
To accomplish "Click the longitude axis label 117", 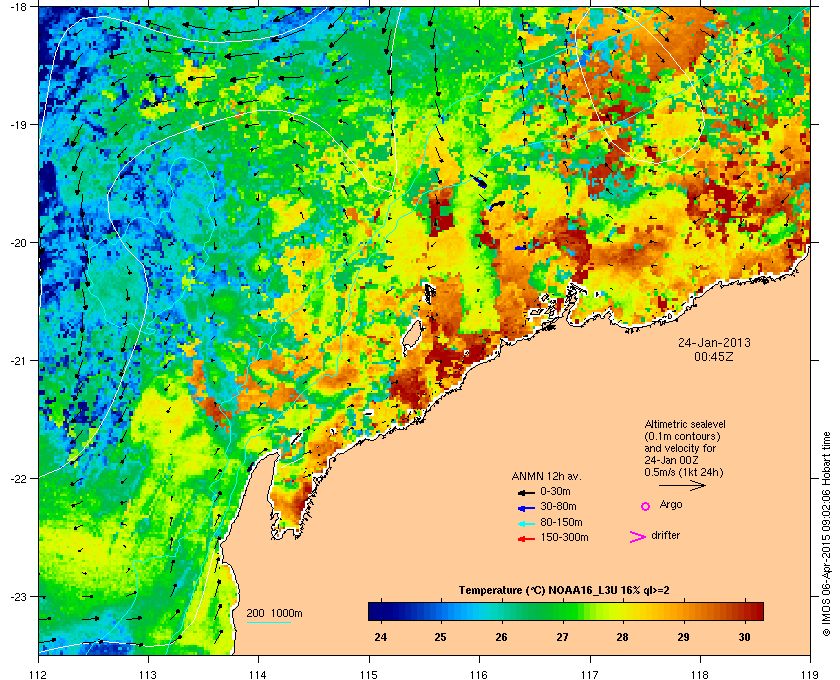I will click(589, 675).
